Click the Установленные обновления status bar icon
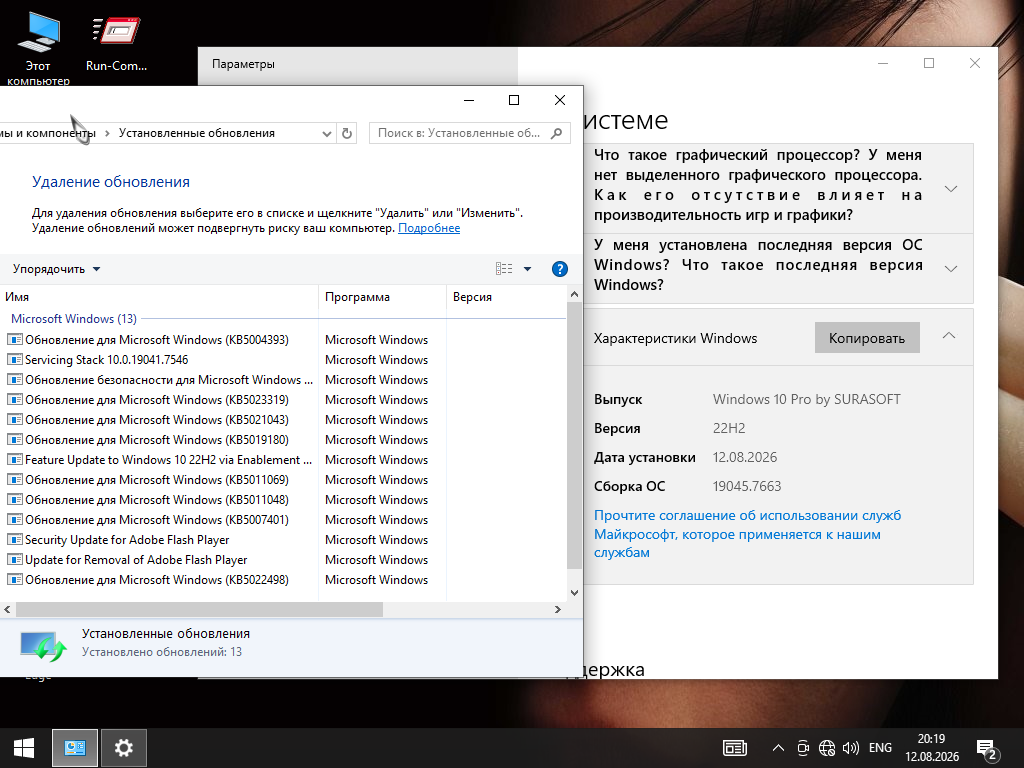The image size is (1024, 768). point(43,645)
